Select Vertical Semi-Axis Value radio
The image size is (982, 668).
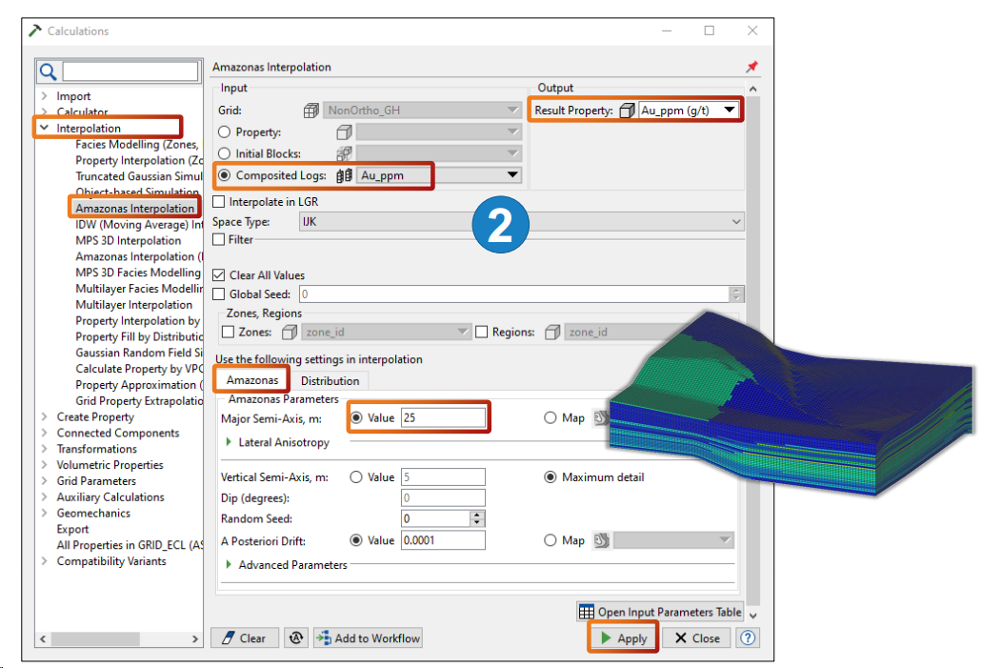(356, 477)
